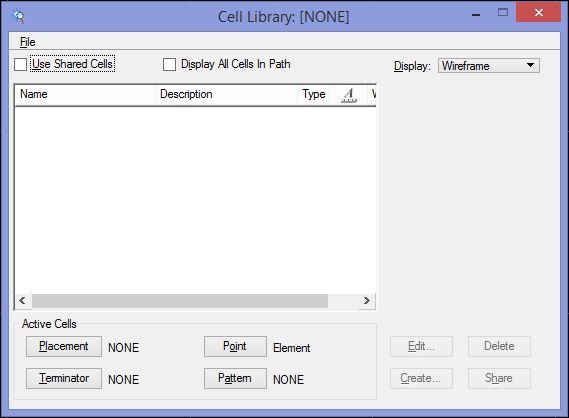The image size is (569, 418).
Task: Click the 'Element' point cell value
Action: [x=292, y=348]
